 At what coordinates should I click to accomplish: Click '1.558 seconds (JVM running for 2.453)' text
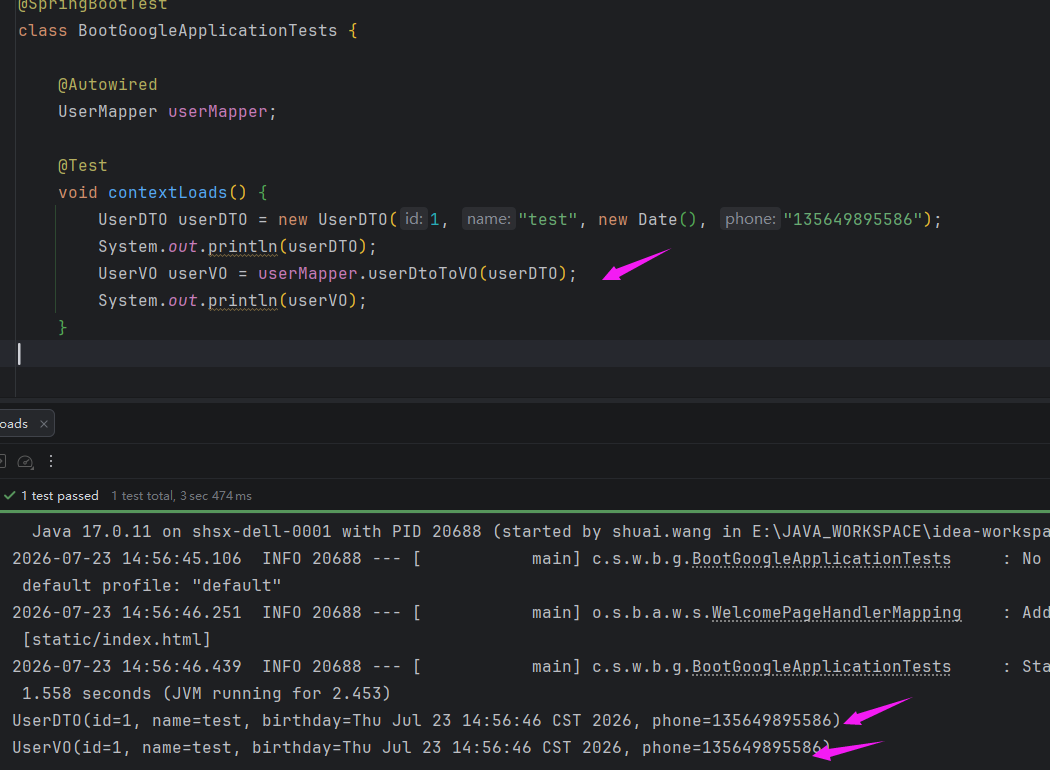206,694
